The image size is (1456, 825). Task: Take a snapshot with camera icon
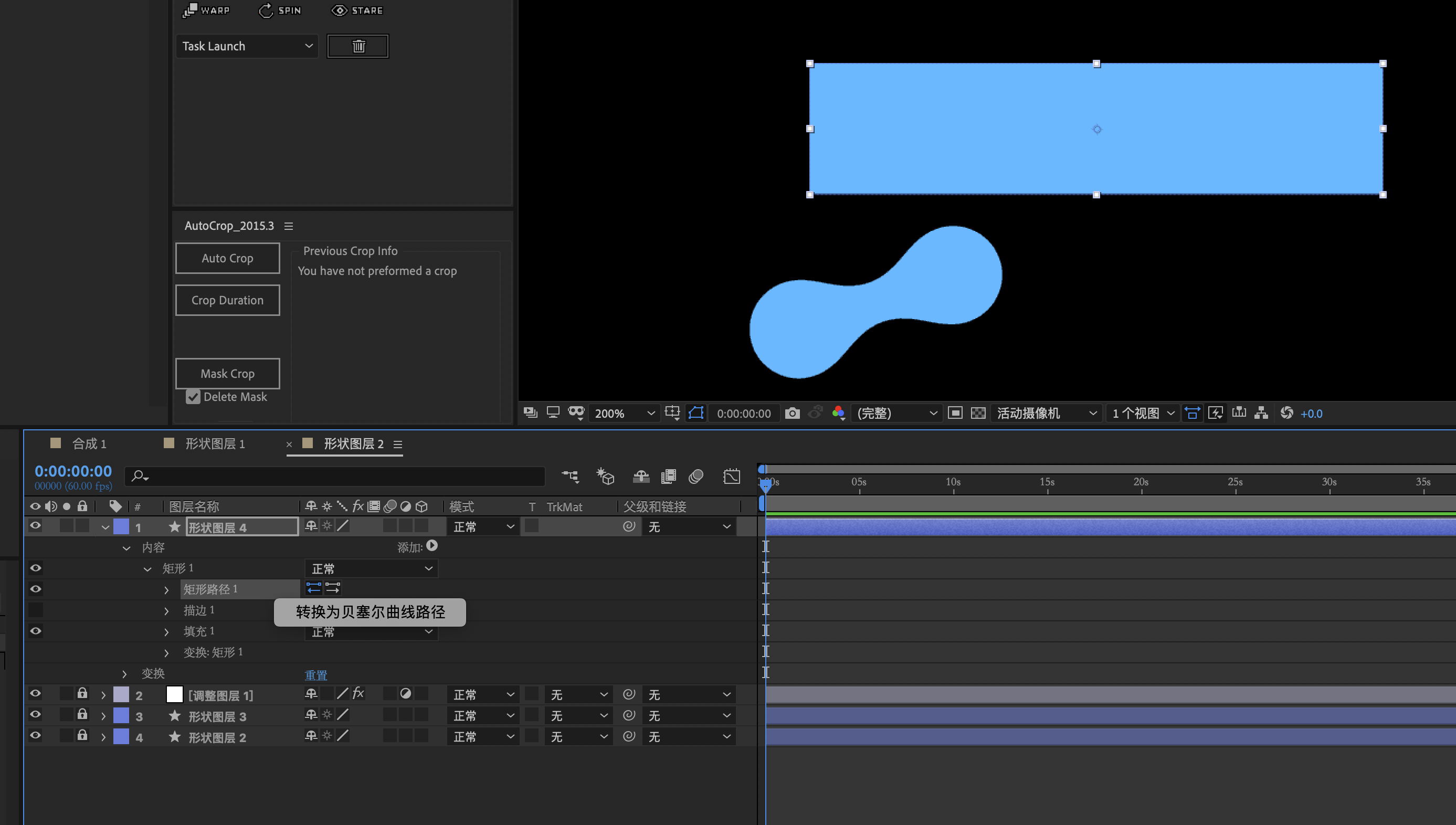792,413
